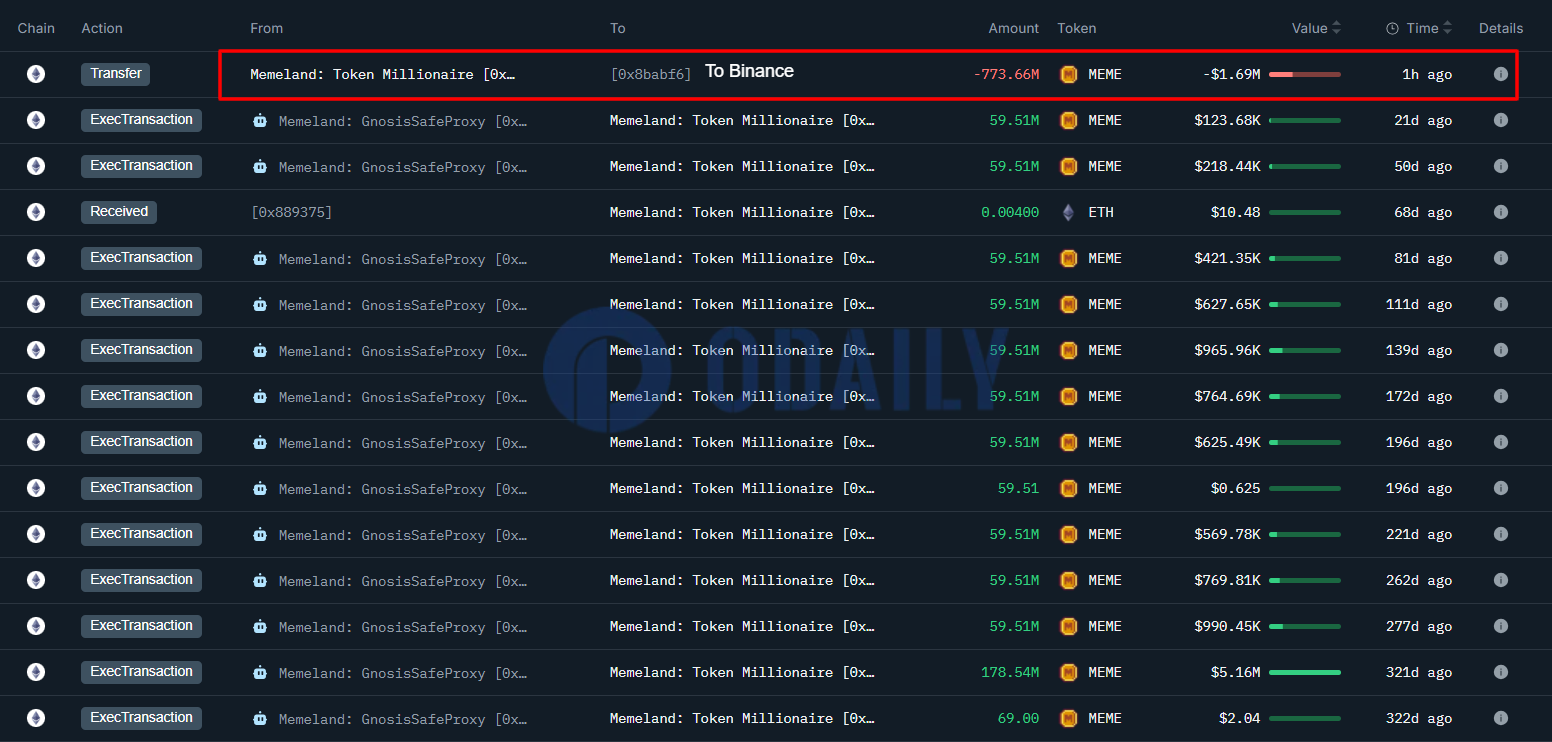Image resolution: width=1552 pixels, height=742 pixels.
Task: Select the $123.68K value cell
Action: point(1227,120)
